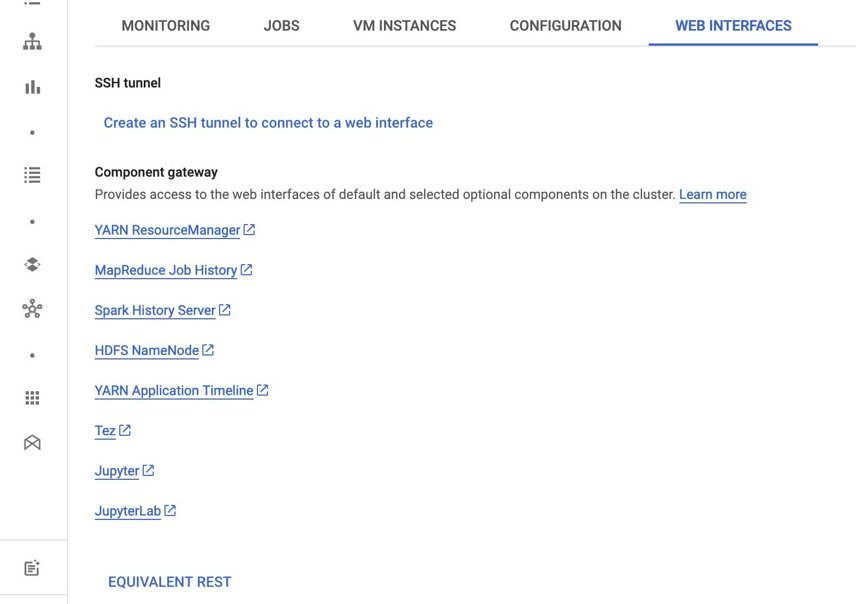Screen dimensions: 856x604
Task: Click the external link icon beside Jupyter
Action: pyautogui.click(x=147, y=470)
